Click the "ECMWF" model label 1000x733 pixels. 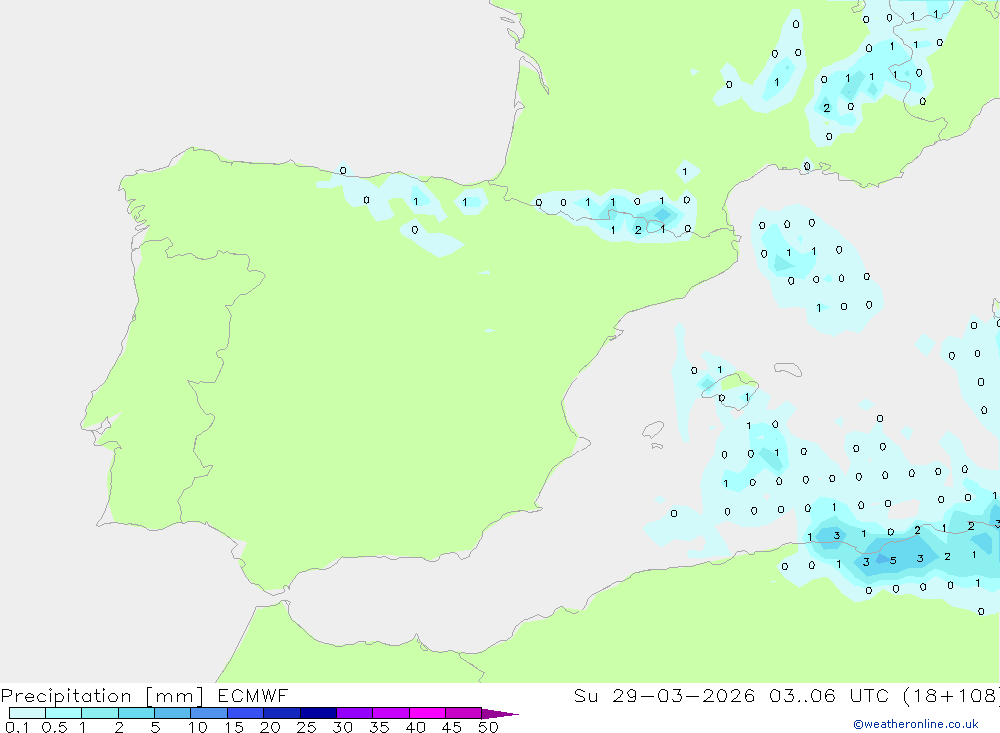(x=253, y=695)
